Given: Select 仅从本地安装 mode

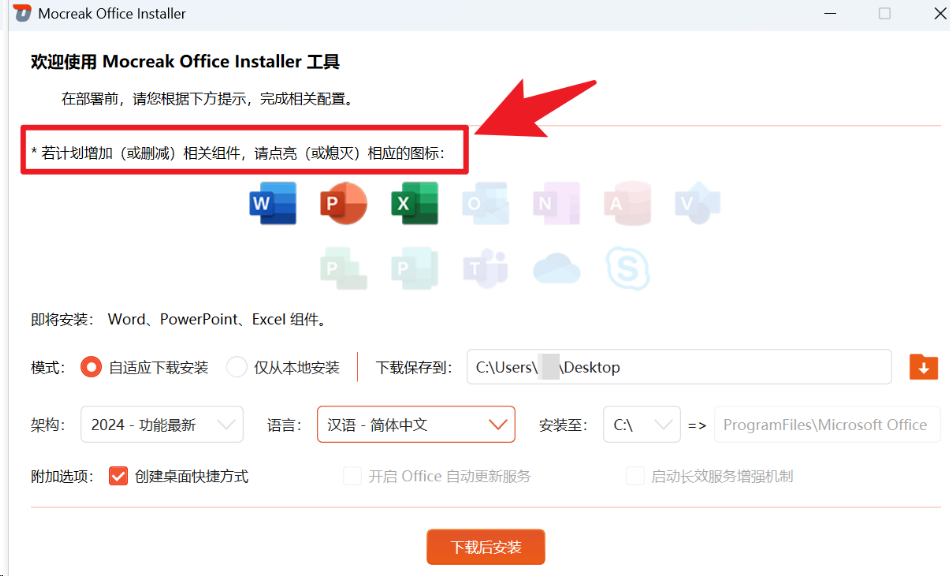Looking at the screenshot, I should pos(283,367).
